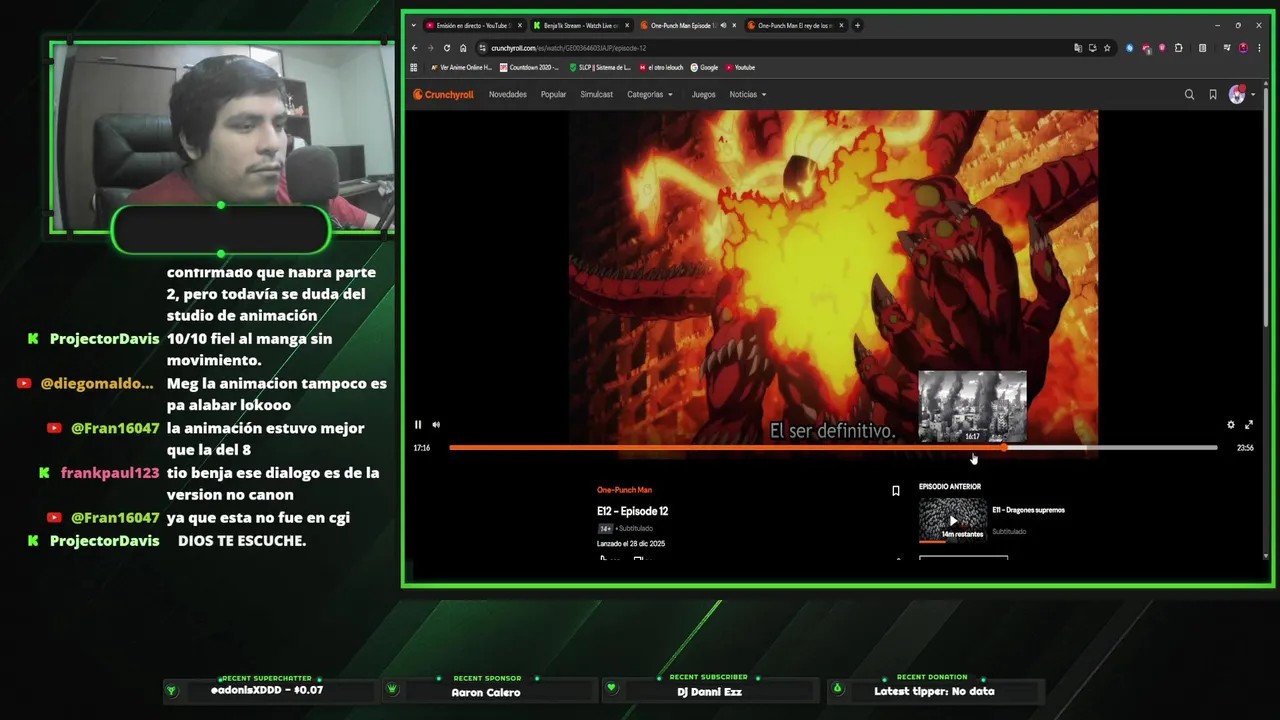Close the One-Punch Man Episode tab
The width and height of the screenshot is (1280, 720).
point(734,25)
